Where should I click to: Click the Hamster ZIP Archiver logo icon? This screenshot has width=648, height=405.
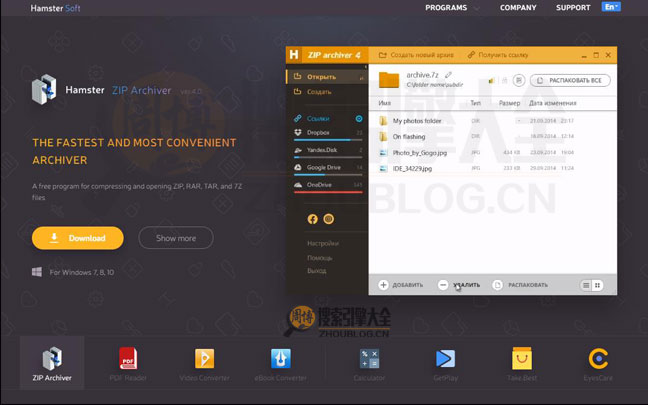point(44,89)
